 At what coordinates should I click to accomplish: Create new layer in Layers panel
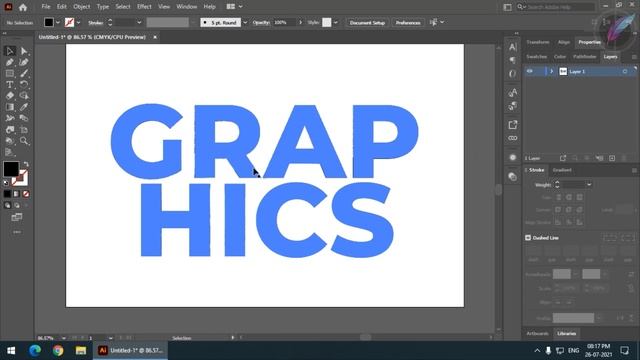(x=612, y=158)
